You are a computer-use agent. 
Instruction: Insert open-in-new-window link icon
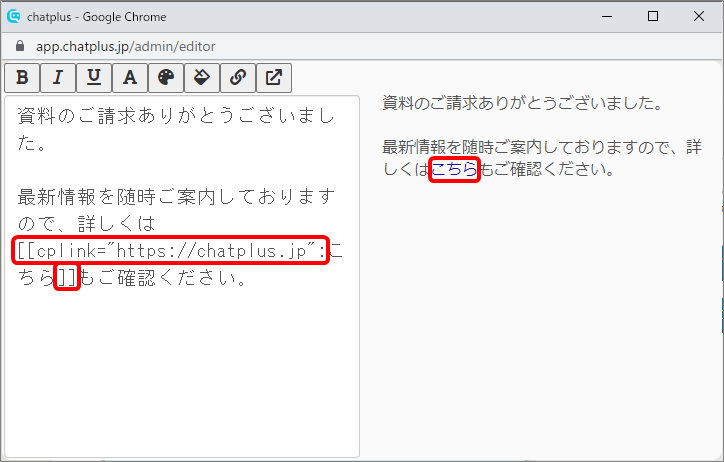tap(274, 78)
